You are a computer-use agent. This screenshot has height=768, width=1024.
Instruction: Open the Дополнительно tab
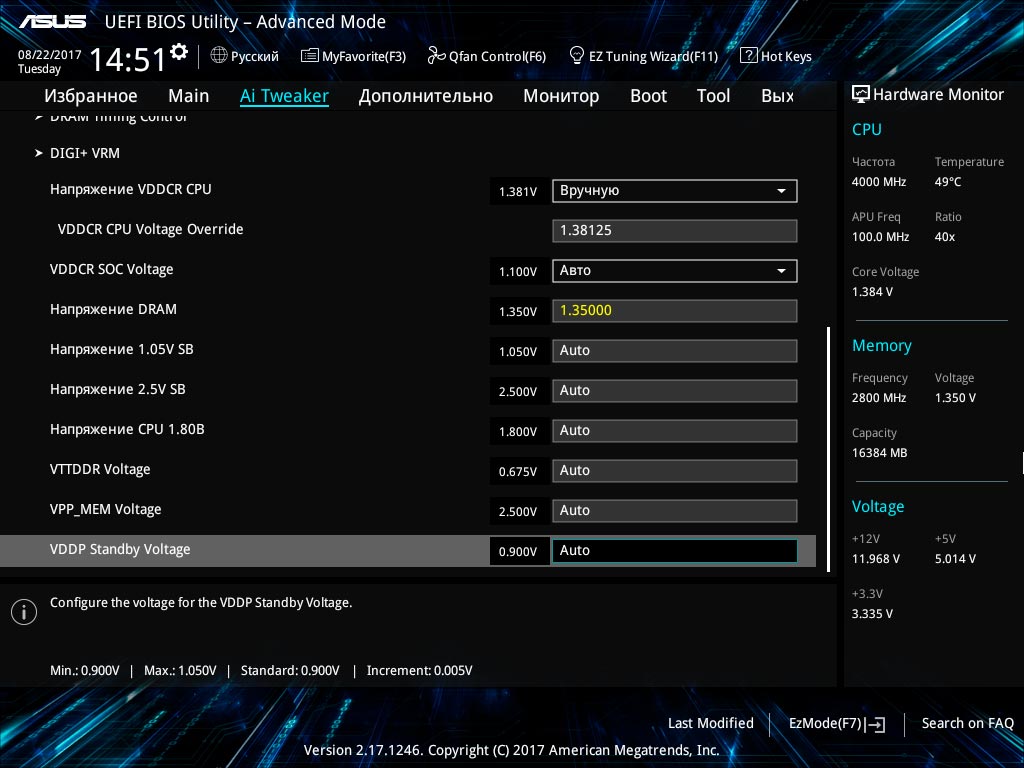pos(426,96)
